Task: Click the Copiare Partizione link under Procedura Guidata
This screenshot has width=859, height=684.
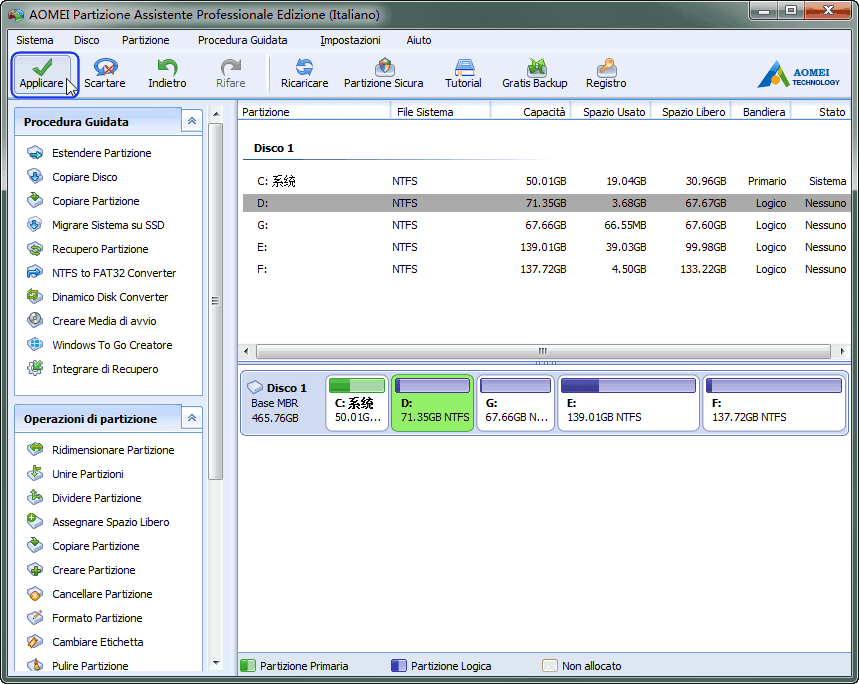Action: click(x=96, y=201)
